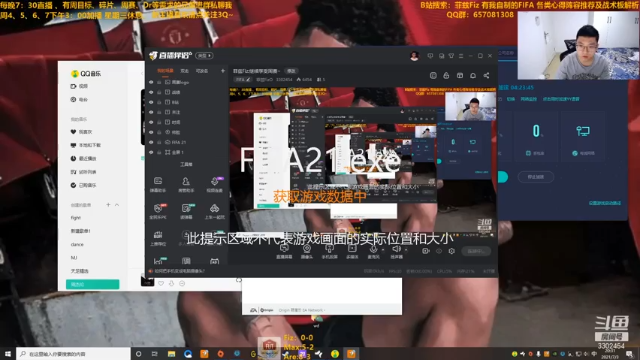The height and width of the screenshot is (360, 640).
Task: Toggle the lock on FIFA 21 source
Action: (159, 142)
